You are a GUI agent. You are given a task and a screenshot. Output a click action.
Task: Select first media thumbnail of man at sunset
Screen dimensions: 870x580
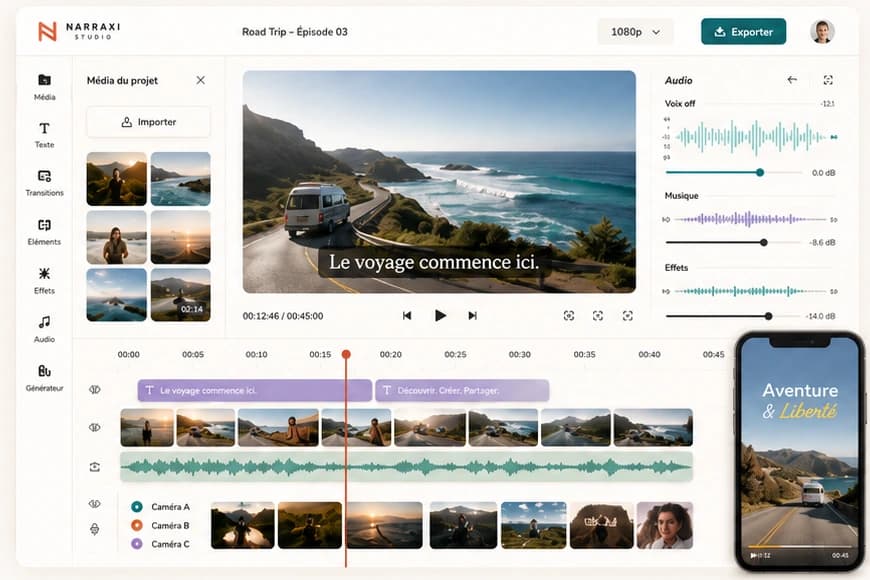point(117,179)
